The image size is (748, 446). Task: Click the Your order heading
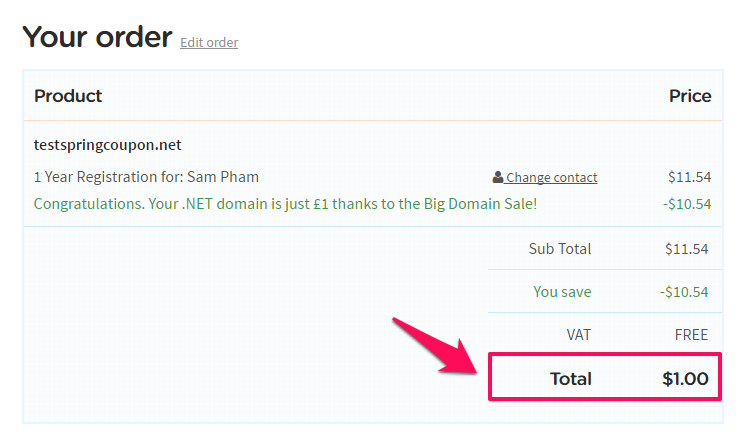97,37
